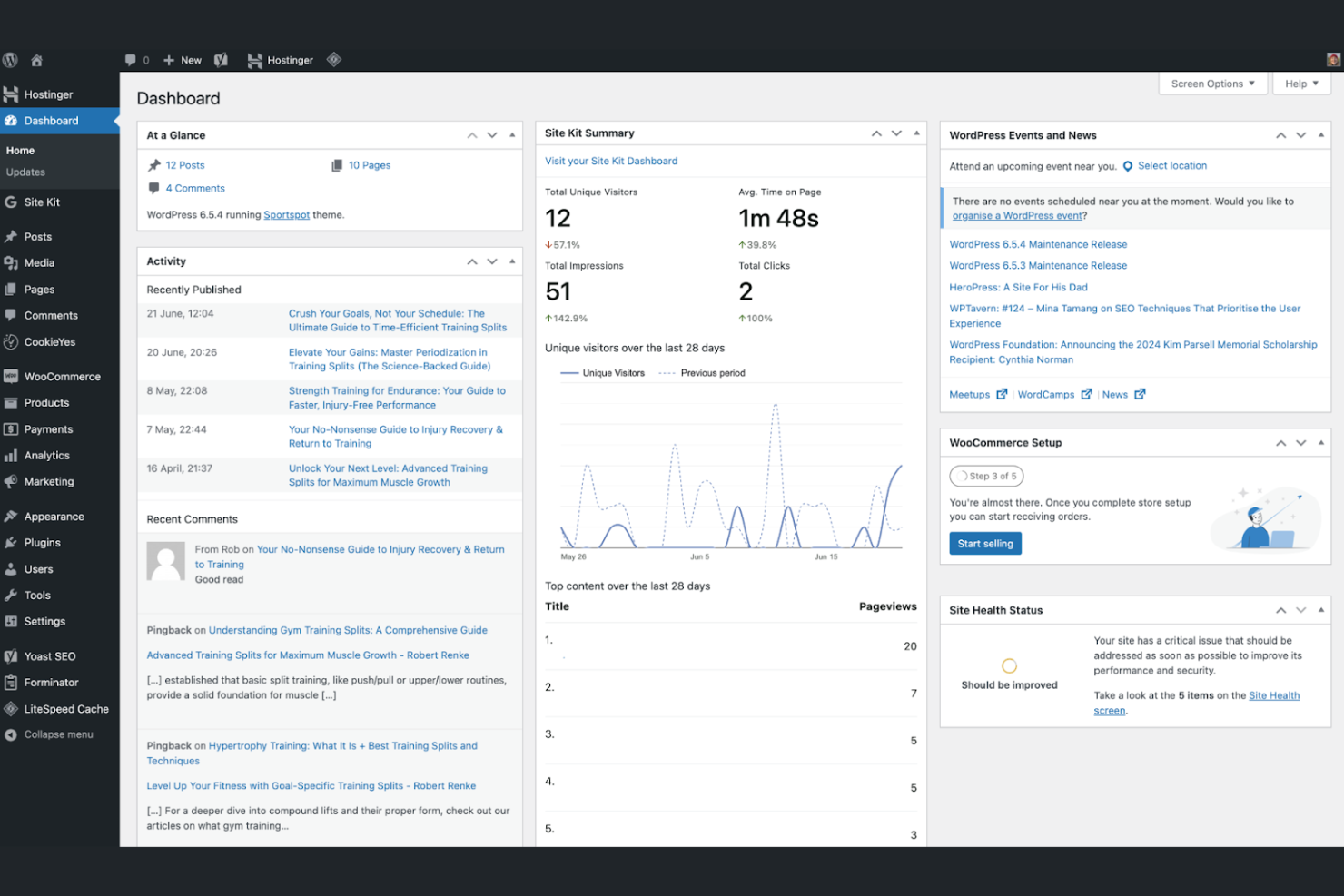Open the 10 Pages link
Image resolution: width=1344 pixels, height=896 pixels.
tap(370, 165)
